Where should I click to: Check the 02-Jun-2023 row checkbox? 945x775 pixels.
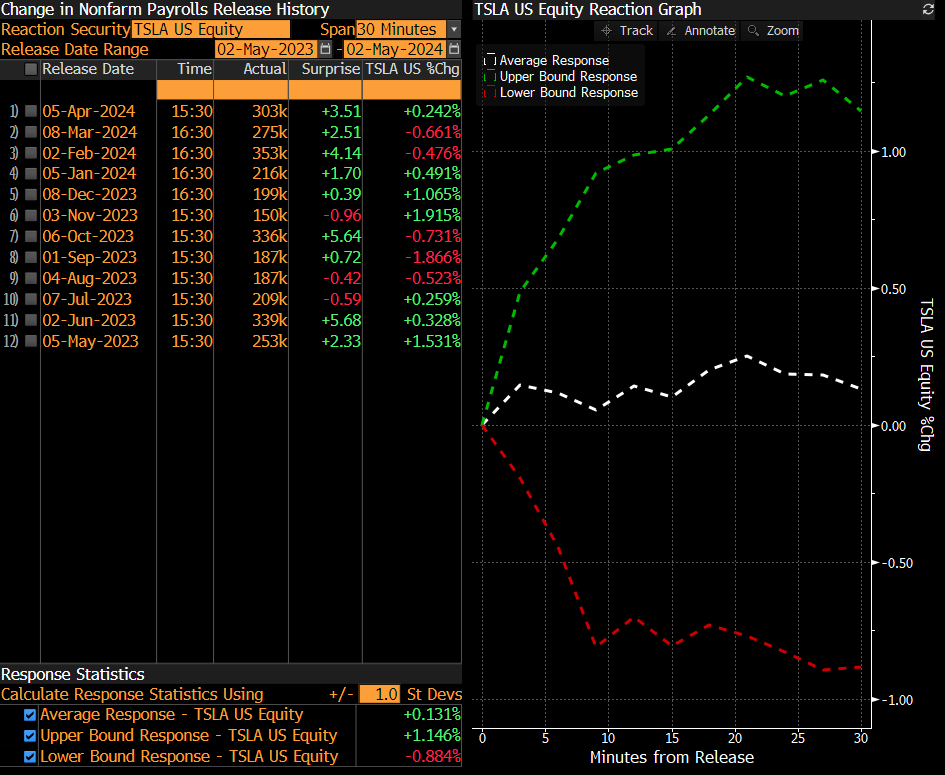[30, 320]
